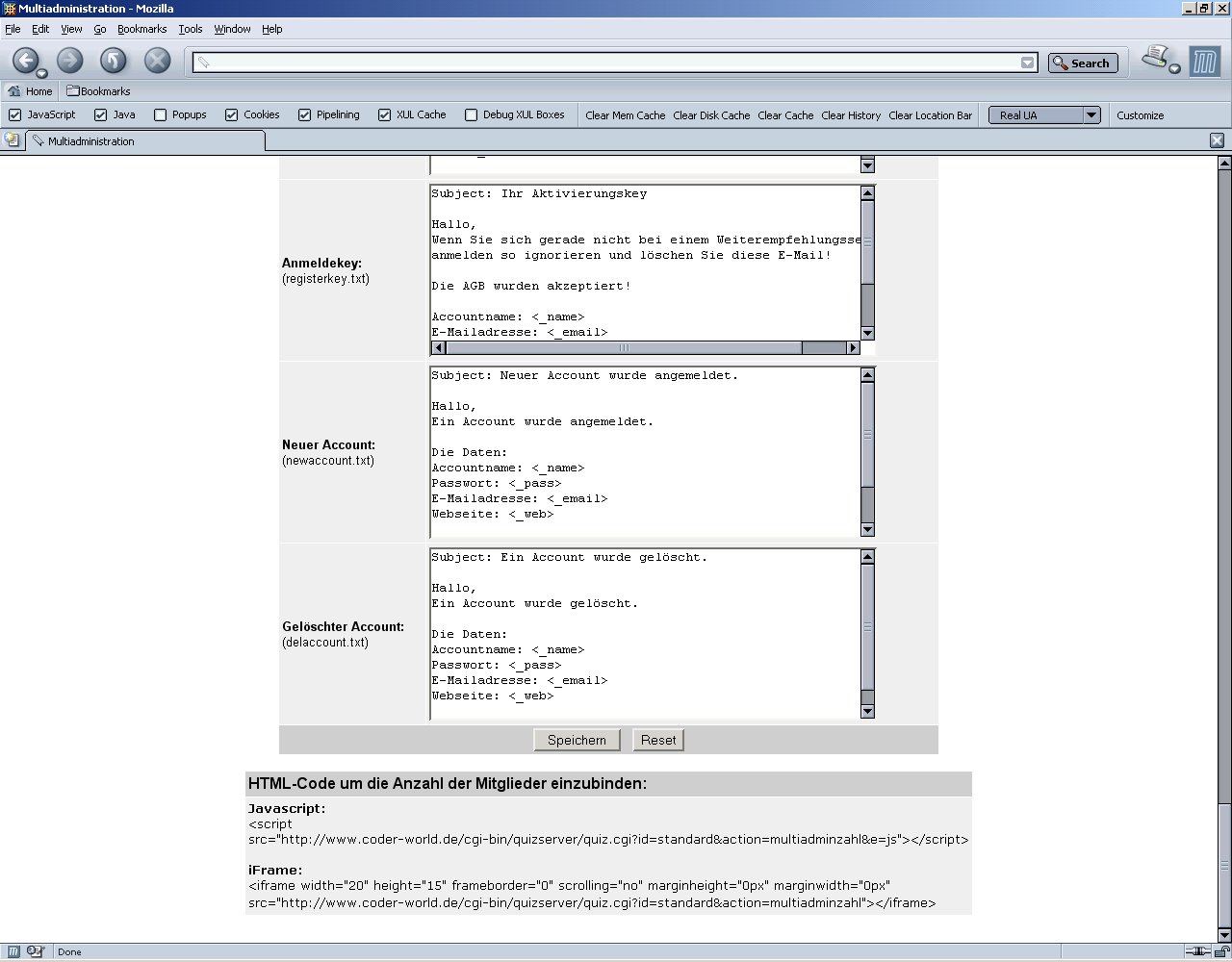Click Anmeldekey textarea scroll up arrow
1232x962 pixels.
pyautogui.click(x=867, y=193)
